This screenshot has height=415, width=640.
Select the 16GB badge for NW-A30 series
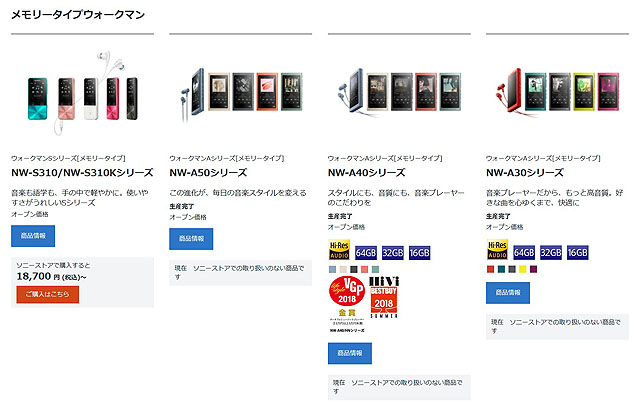pos(578,253)
